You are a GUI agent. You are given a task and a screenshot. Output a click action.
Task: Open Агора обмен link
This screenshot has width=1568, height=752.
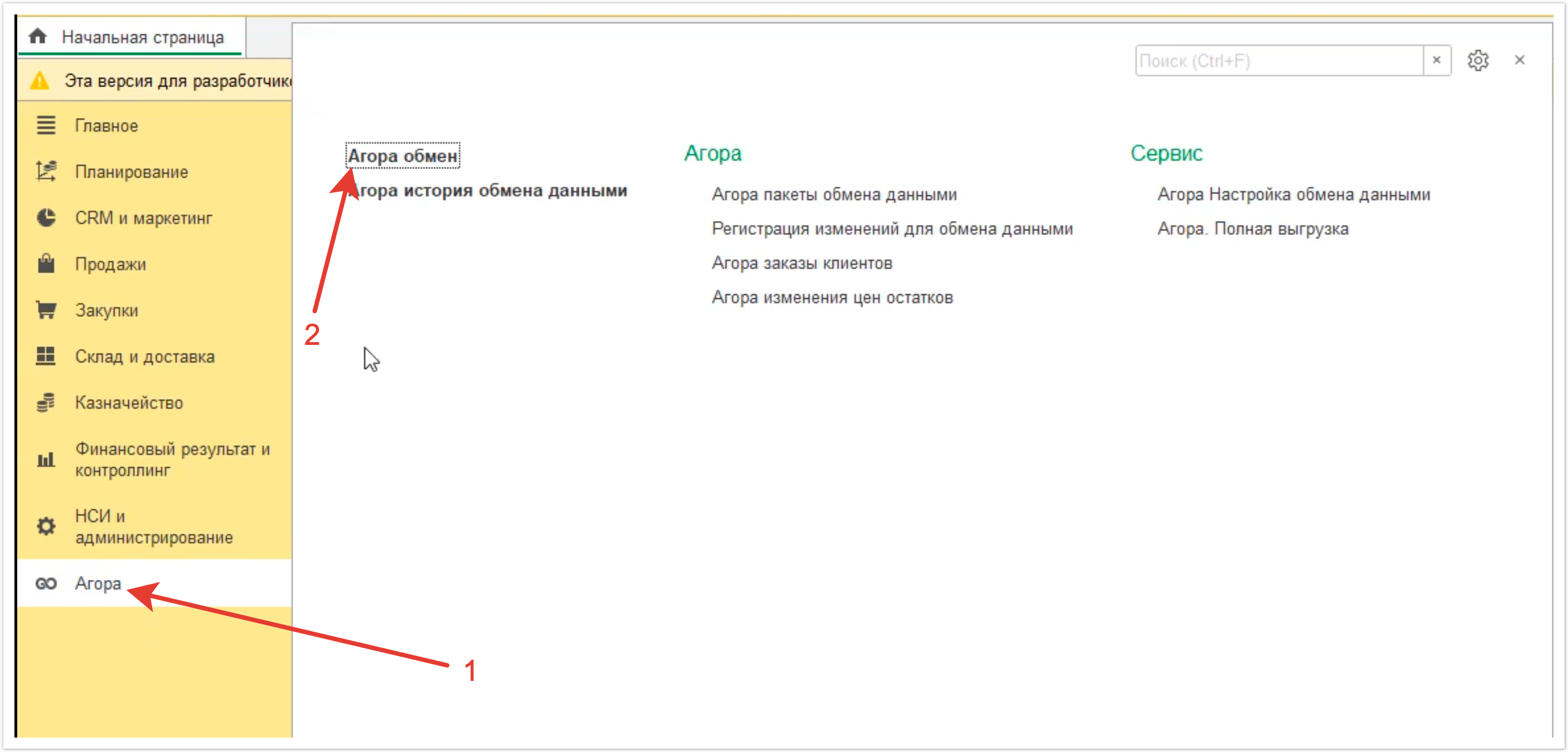403,156
